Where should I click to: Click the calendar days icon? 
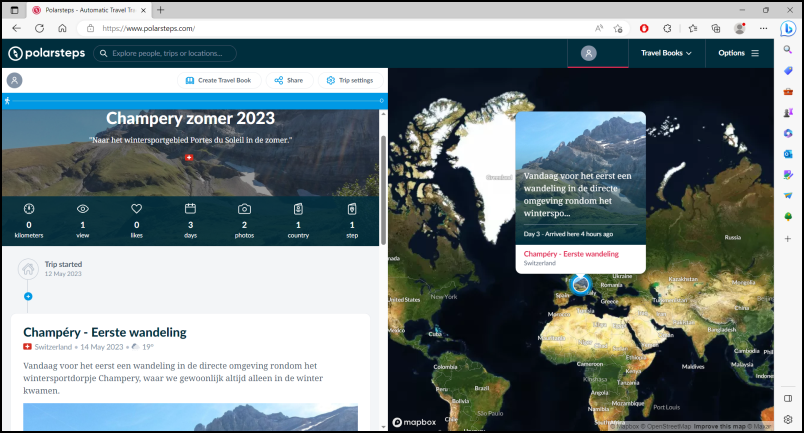190,208
